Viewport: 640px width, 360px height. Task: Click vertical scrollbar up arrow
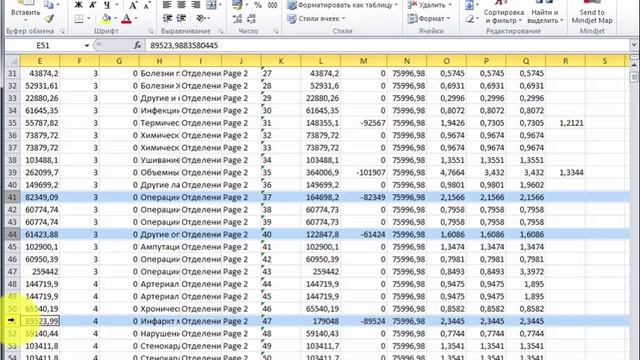[634, 64]
